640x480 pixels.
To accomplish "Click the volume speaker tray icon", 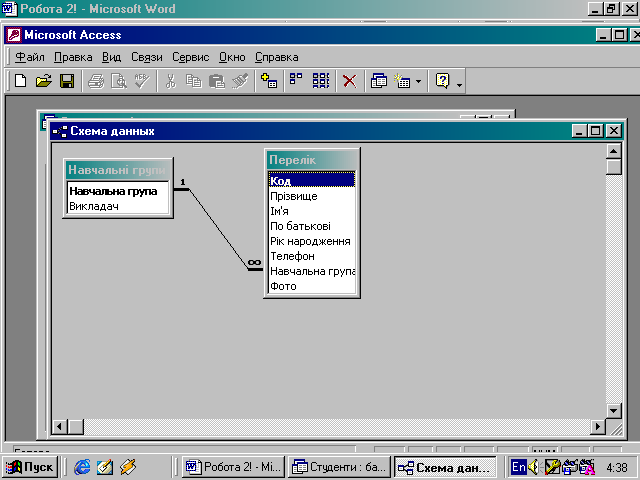I will 533,467.
